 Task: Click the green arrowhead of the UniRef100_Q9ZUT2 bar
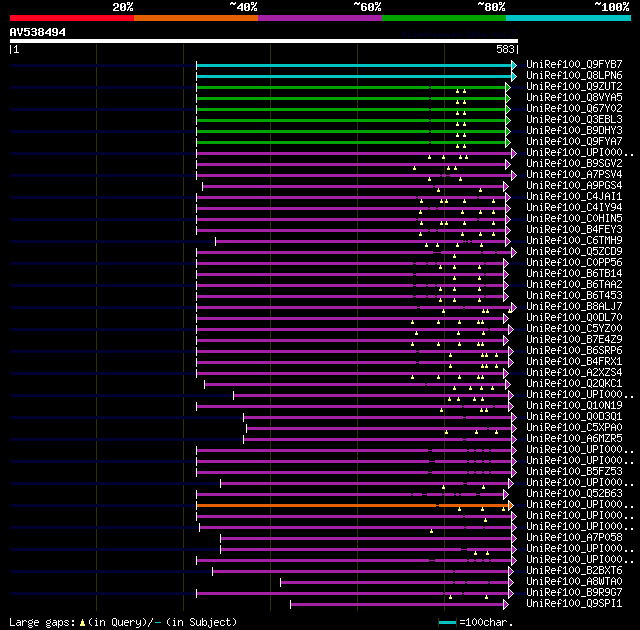[x=508, y=87]
